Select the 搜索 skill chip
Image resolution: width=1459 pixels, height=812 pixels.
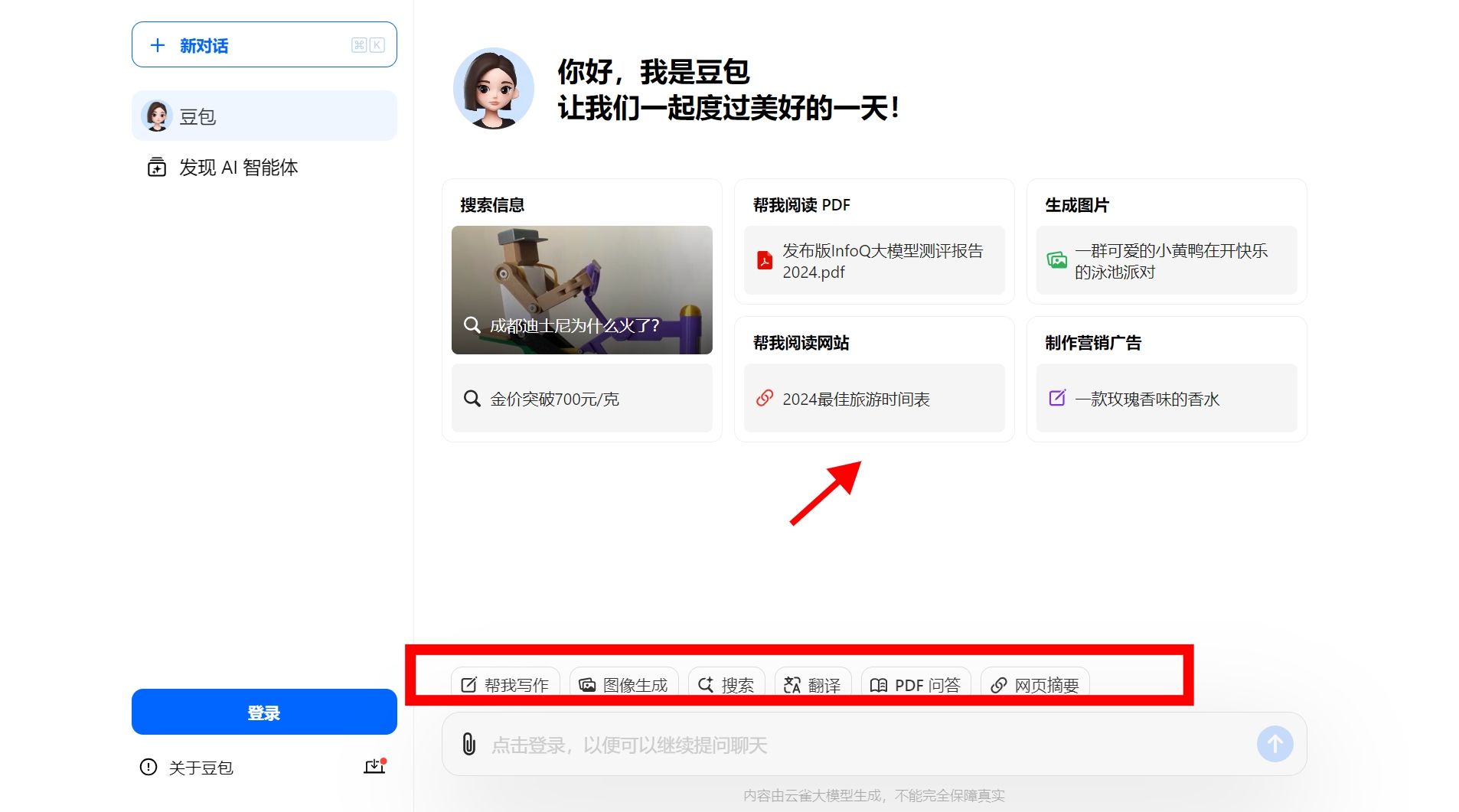tap(726, 683)
